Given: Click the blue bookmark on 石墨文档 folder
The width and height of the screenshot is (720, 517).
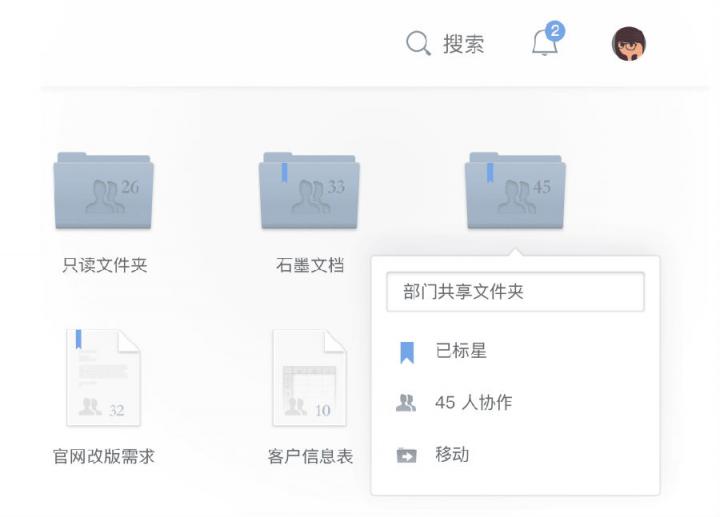Looking at the screenshot, I should [284, 172].
